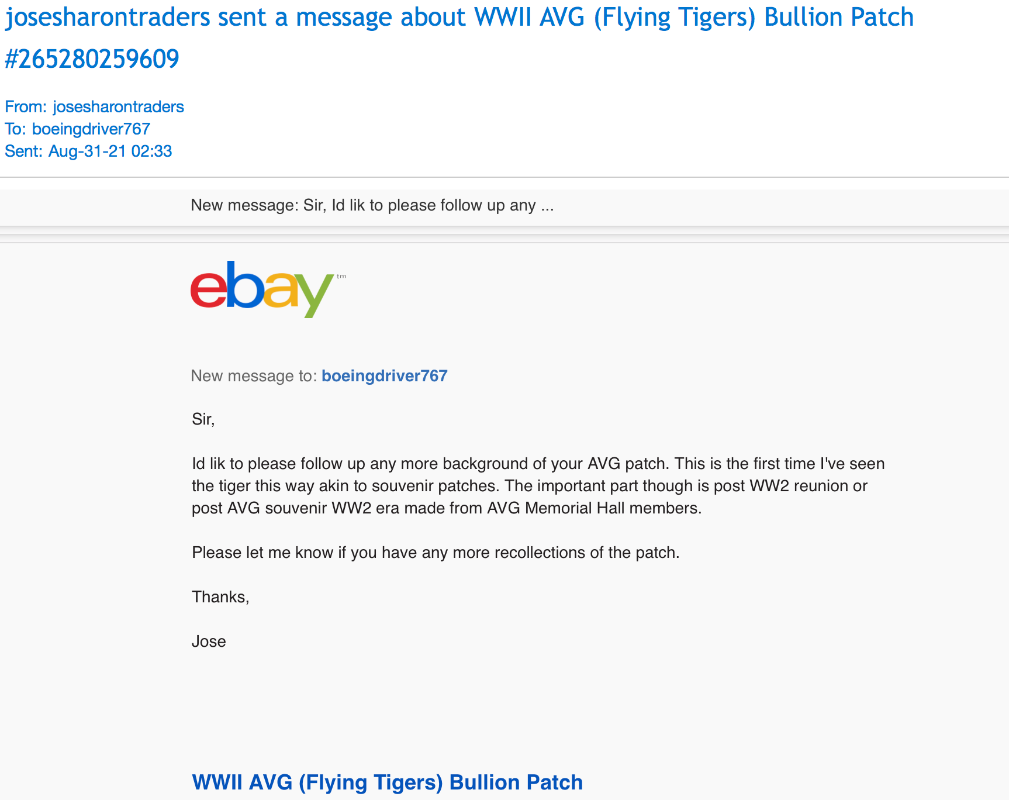
Task: Click the 'Please let me know' sentence
Action: click(x=435, y=552)
